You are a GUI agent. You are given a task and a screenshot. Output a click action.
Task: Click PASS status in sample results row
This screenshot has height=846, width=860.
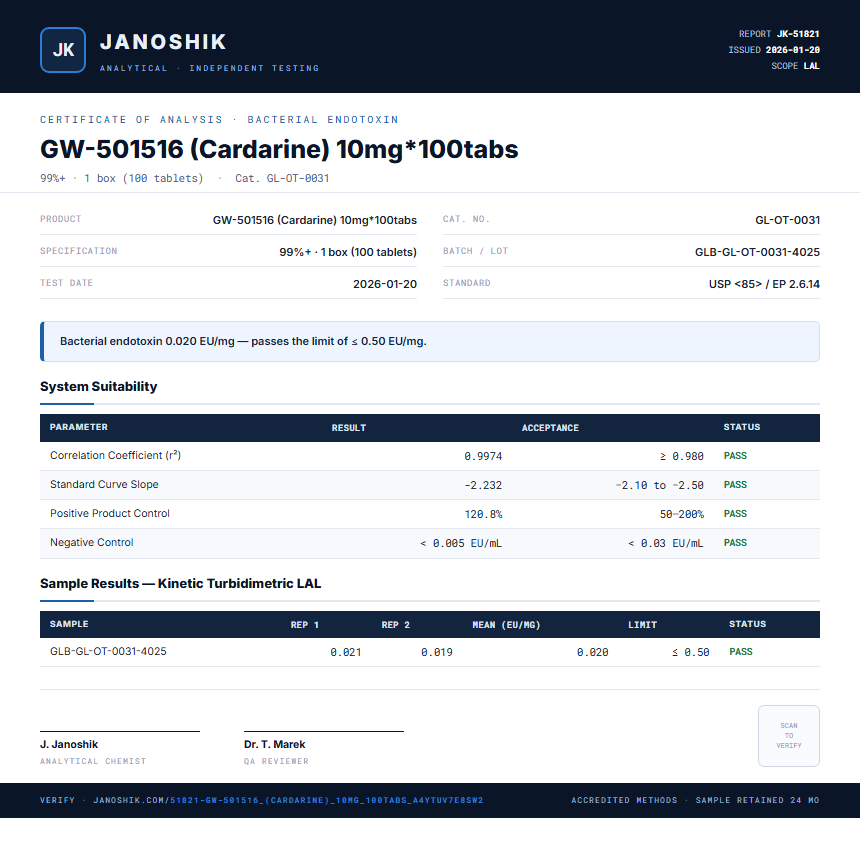click(x=740, y=651)
